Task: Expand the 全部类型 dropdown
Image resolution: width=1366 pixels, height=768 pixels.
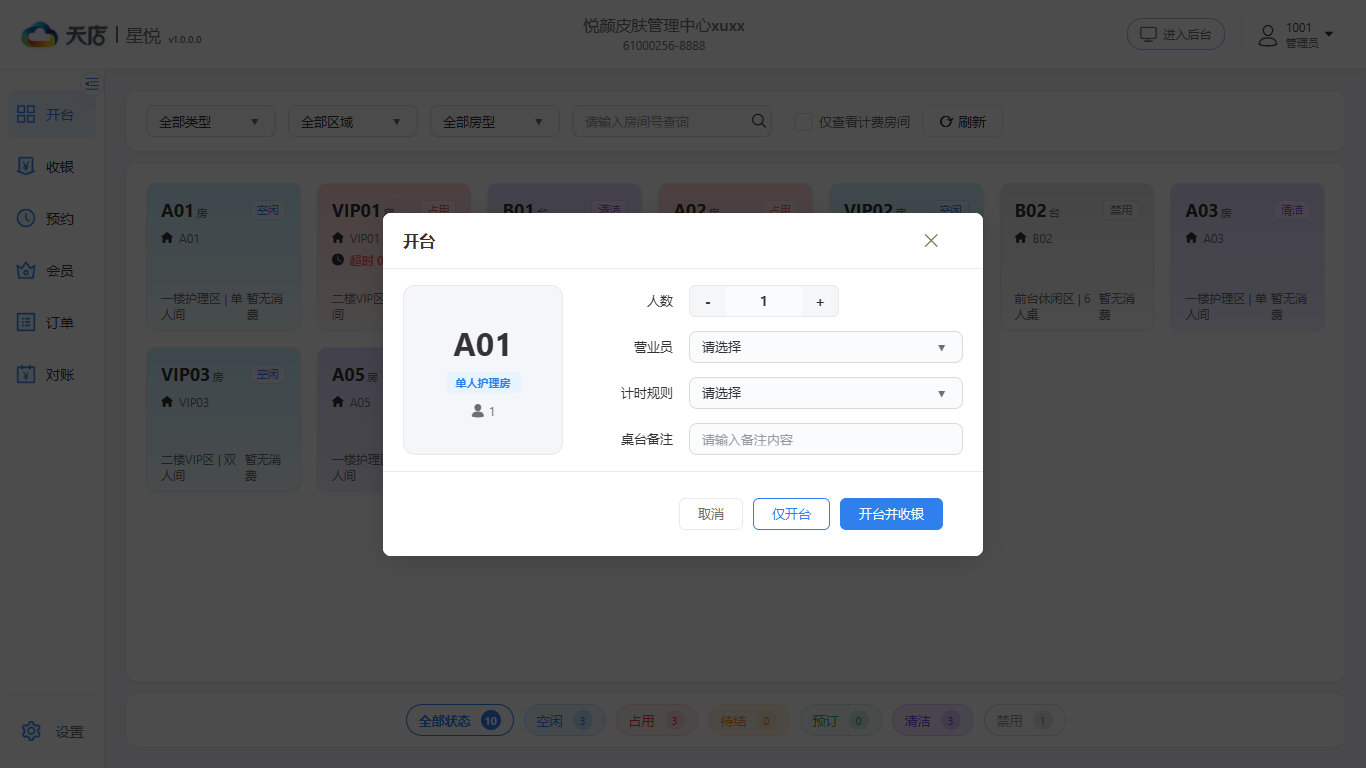Action: (x=210, y=121)
